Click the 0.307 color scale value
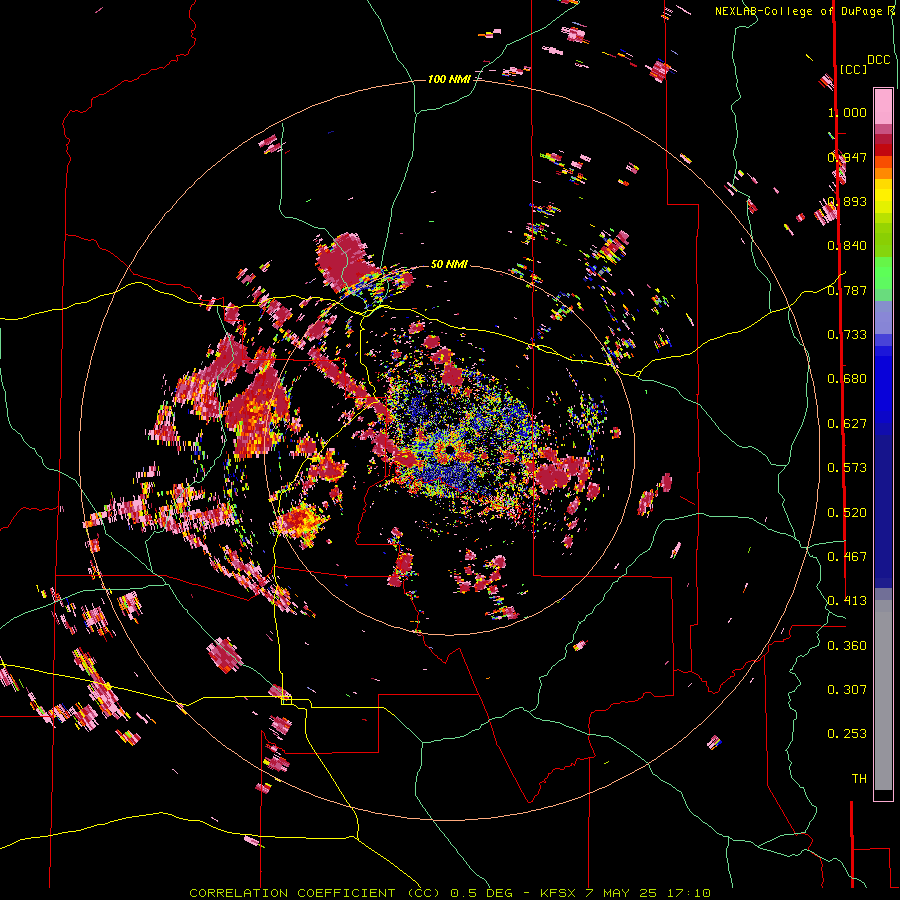Screen dimensions: 900x900 847,690
